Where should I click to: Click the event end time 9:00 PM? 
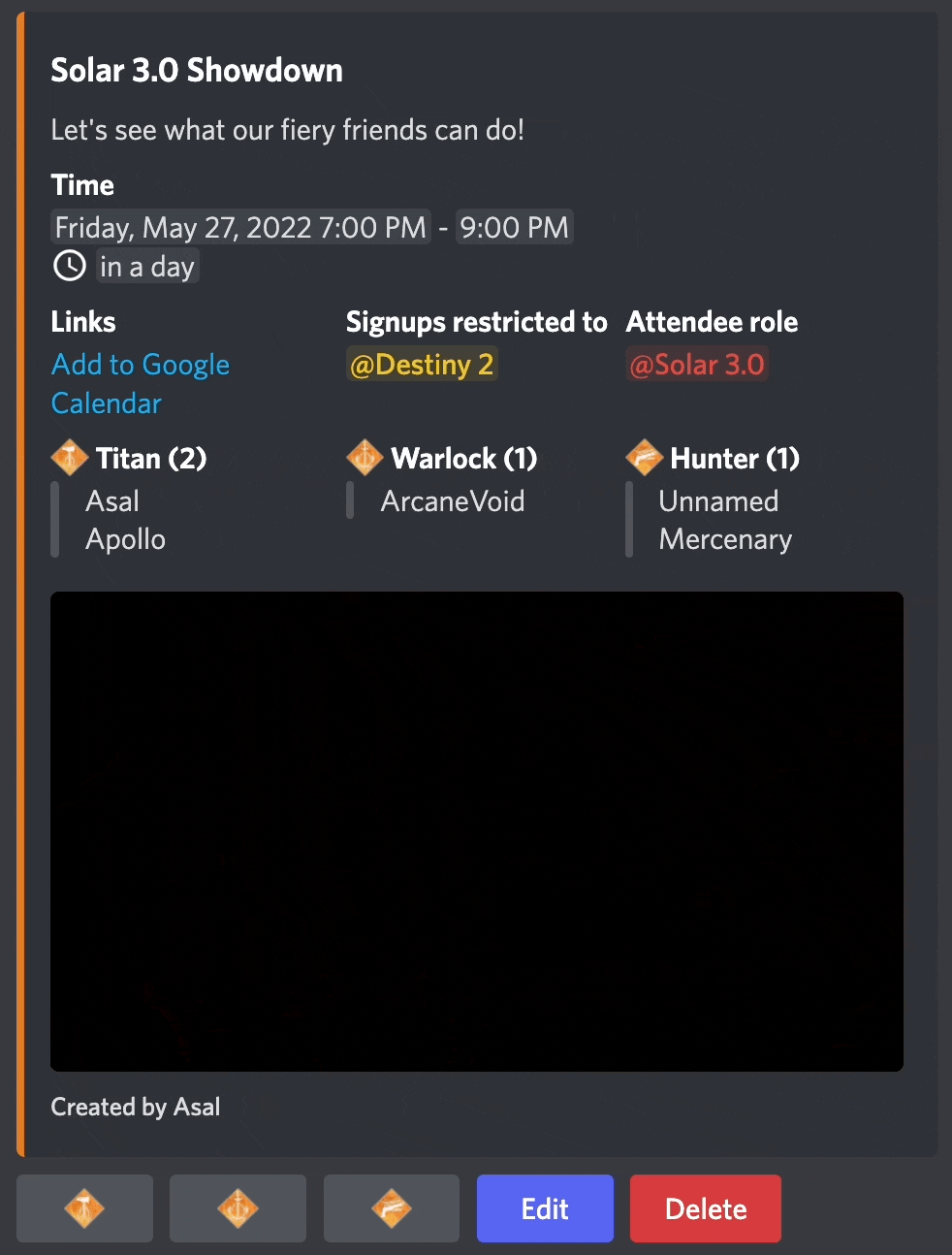click(514, 227)
